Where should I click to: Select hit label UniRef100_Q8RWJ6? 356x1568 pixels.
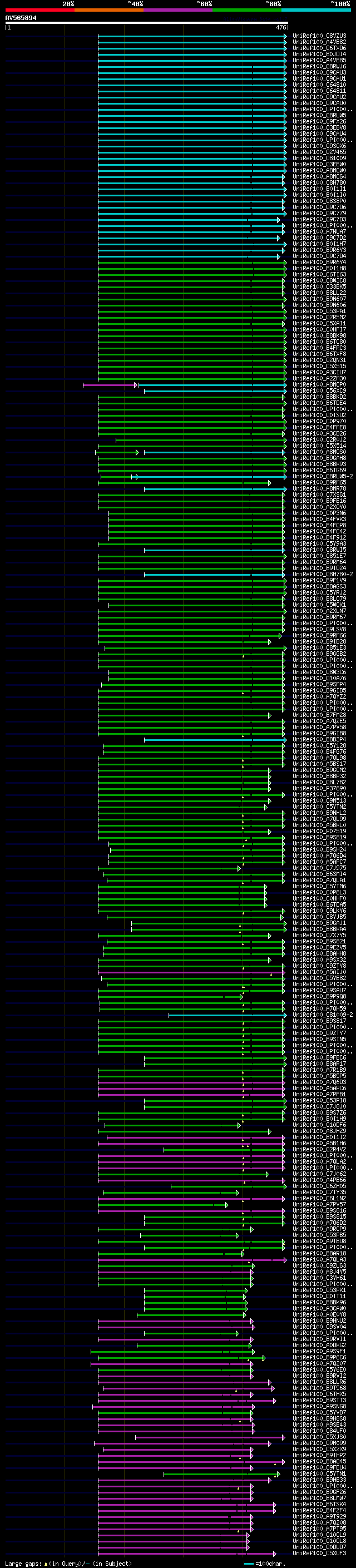click(x=319, y=66)
